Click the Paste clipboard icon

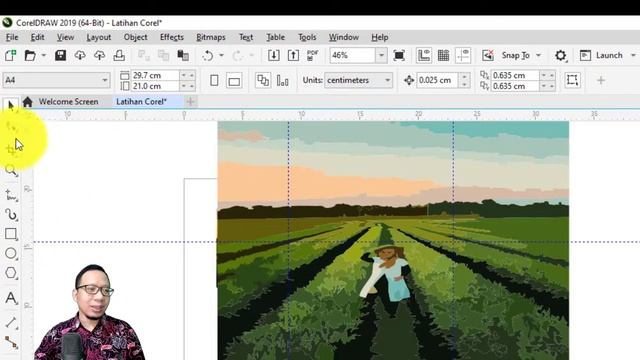point(183,55)
